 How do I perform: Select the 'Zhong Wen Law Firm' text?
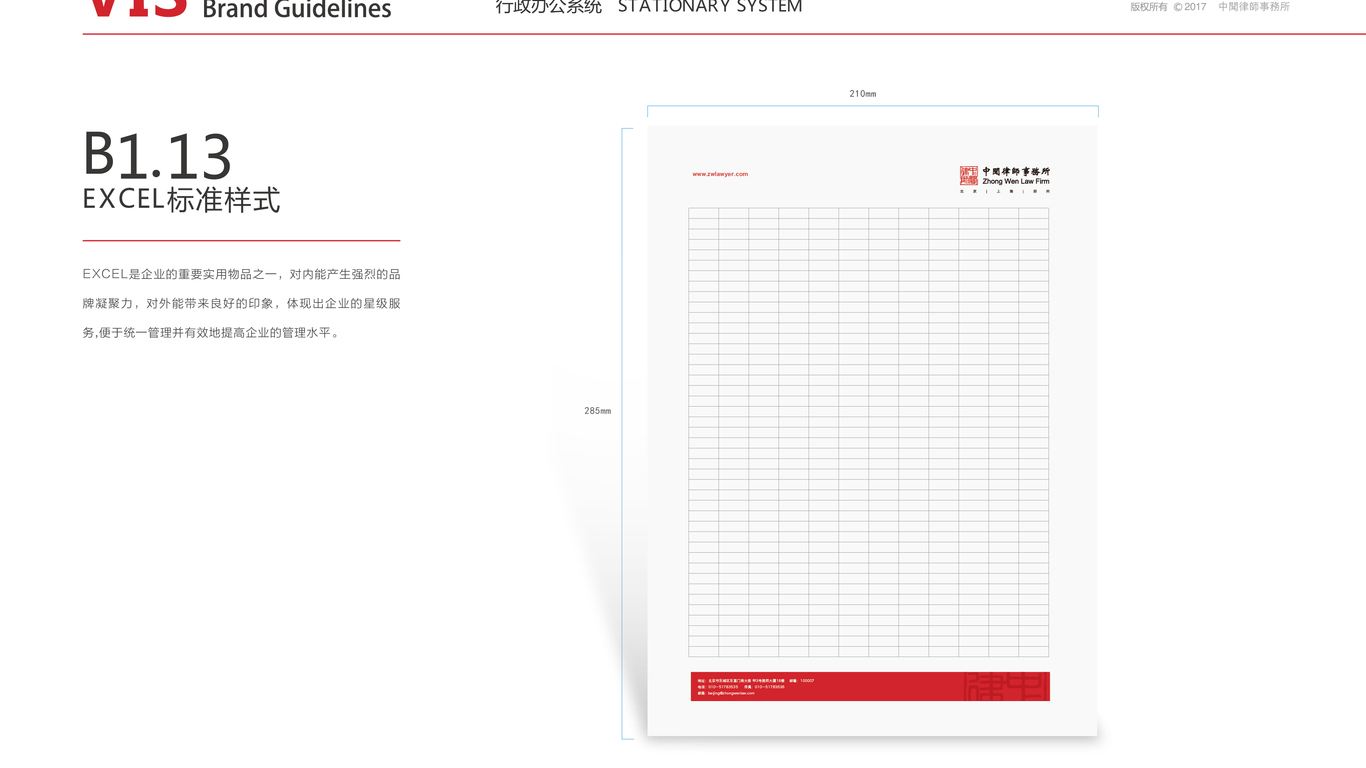(1016, 182)
